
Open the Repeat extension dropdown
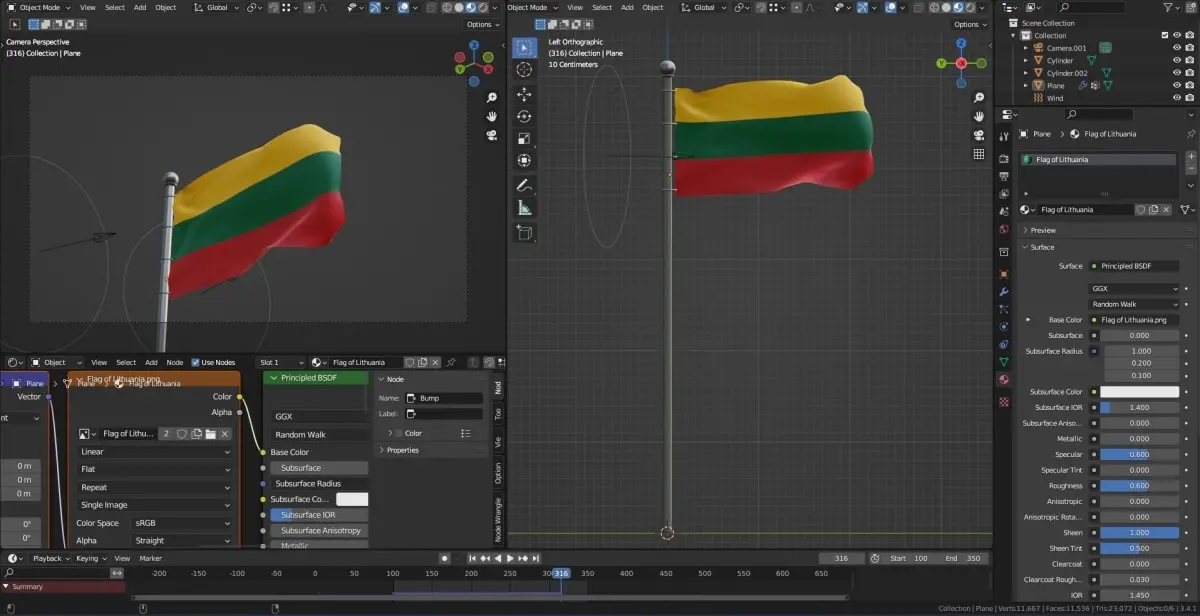(155, 488)
